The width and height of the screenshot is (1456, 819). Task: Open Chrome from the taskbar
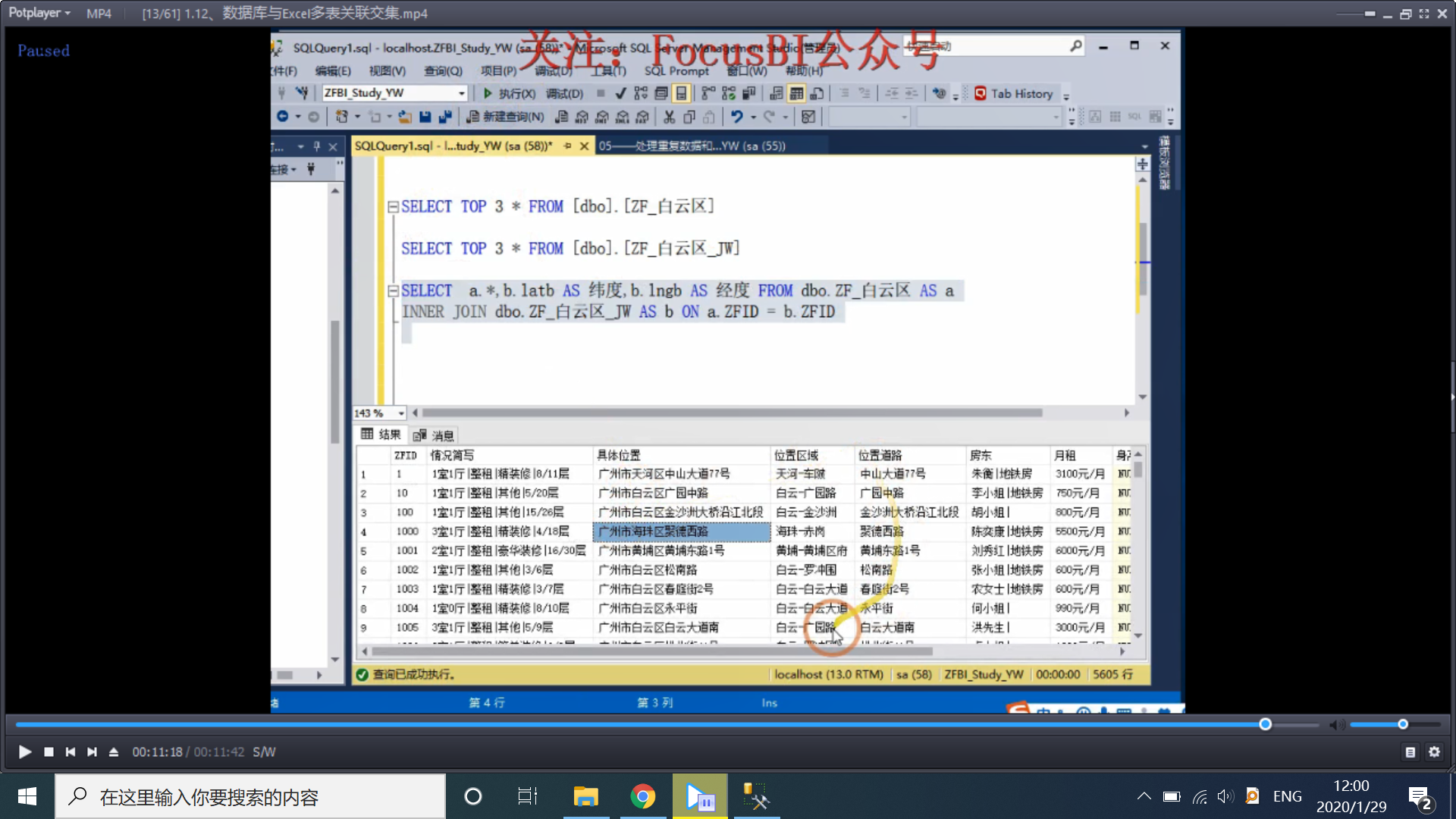[642, 796]
